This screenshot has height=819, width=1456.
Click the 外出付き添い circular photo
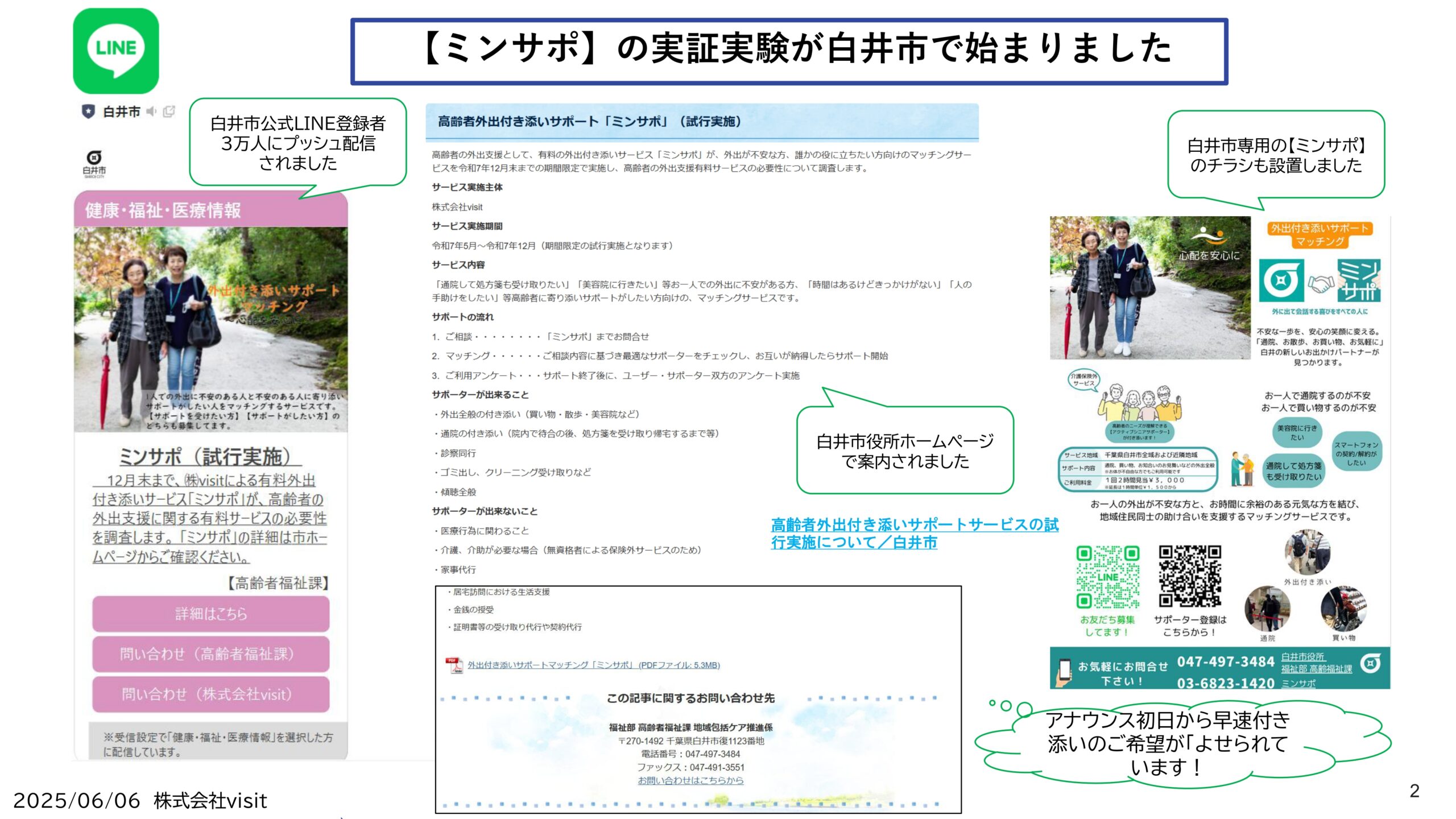pos(1308,552)
